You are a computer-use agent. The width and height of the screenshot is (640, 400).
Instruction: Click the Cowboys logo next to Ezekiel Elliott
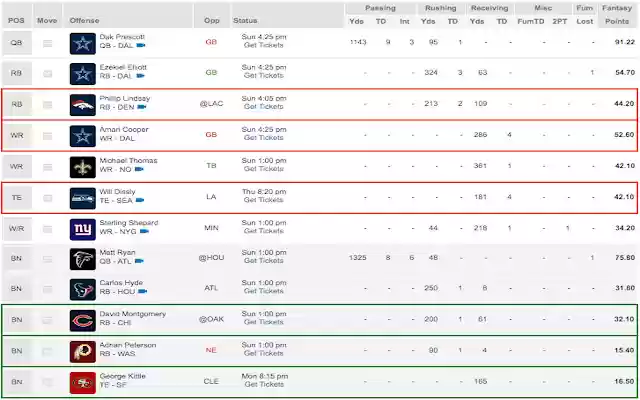click(x=82, y=74)
